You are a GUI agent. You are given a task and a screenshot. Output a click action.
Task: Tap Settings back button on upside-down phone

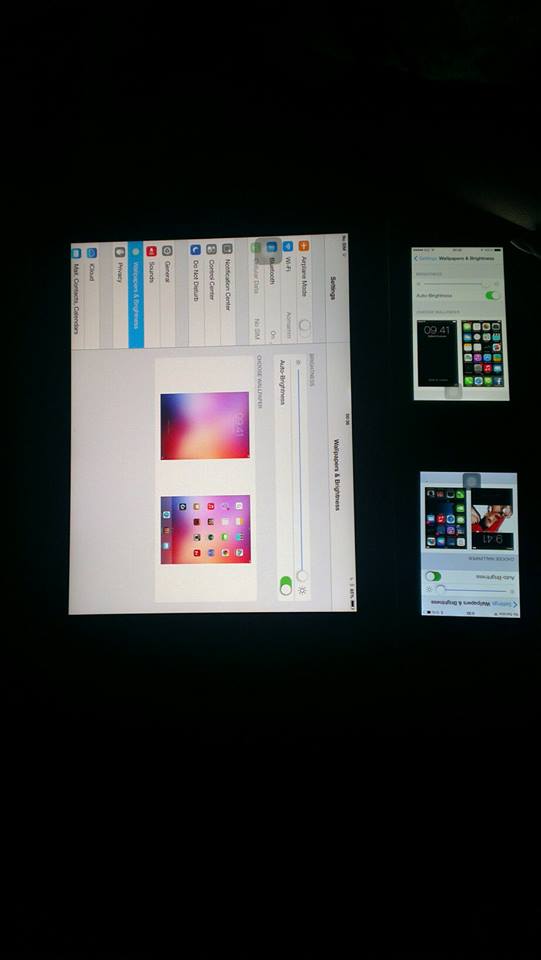505,604
